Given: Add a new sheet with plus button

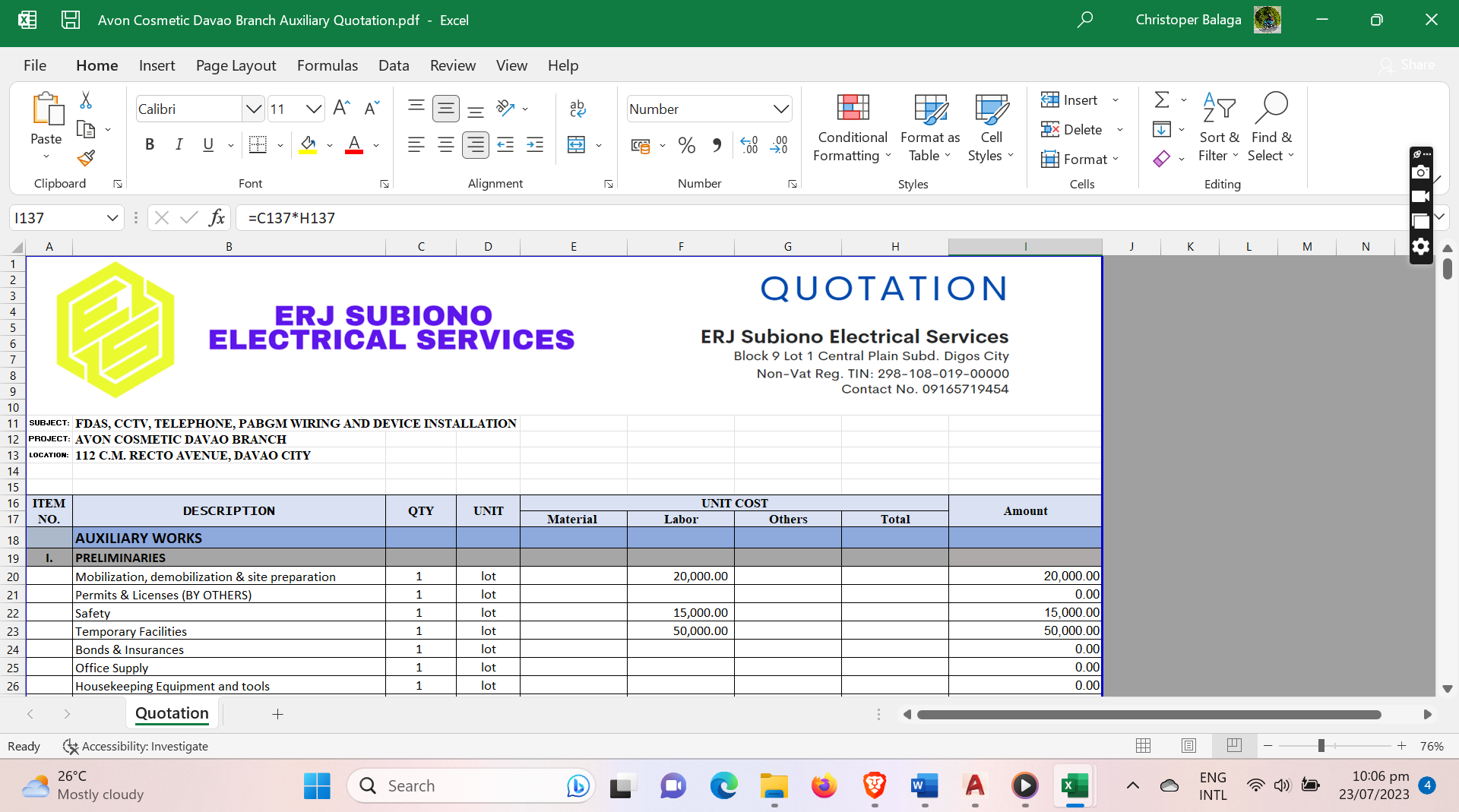Looking at the screenshot, I should 277,714.
